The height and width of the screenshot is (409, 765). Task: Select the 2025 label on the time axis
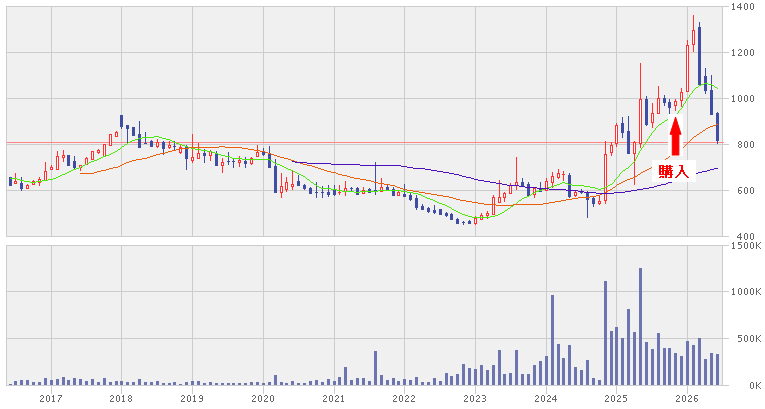[x=616, y=399]
